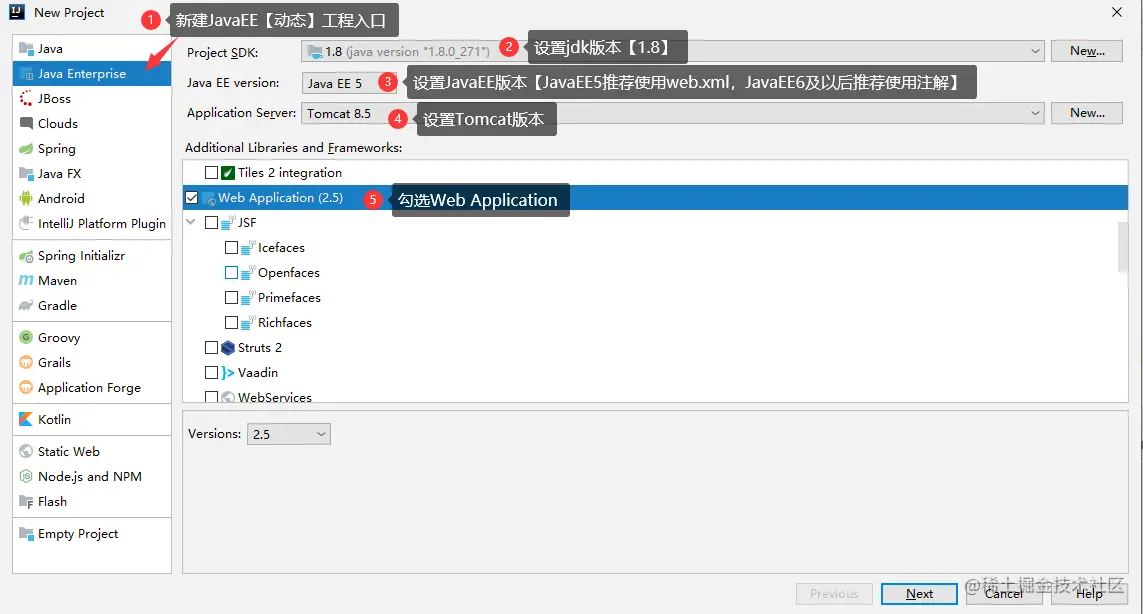The width and height of the screenshot is (1143, 614).
Task: Click the Android robot icon
Action: [x=26, y=198]
